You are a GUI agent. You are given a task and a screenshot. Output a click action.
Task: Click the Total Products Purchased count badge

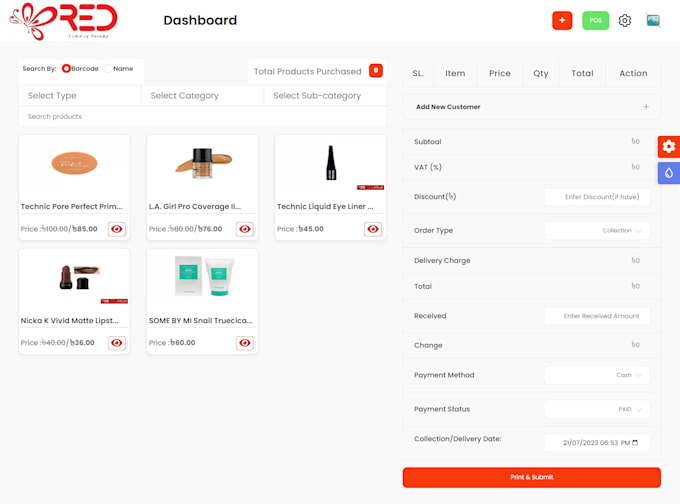(376, 70)
